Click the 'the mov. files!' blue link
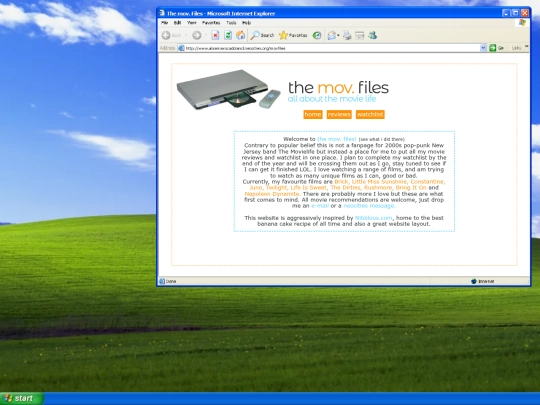Image resolution: width=540 pixels, height=405 pixels. click(x=336, y=139)
